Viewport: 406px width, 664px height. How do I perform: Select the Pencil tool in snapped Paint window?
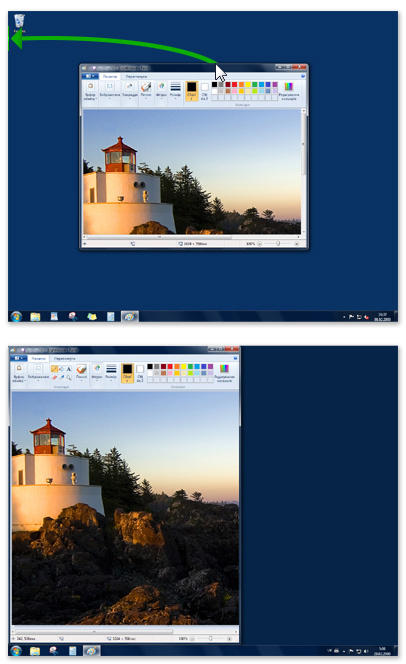coord(54,369)
